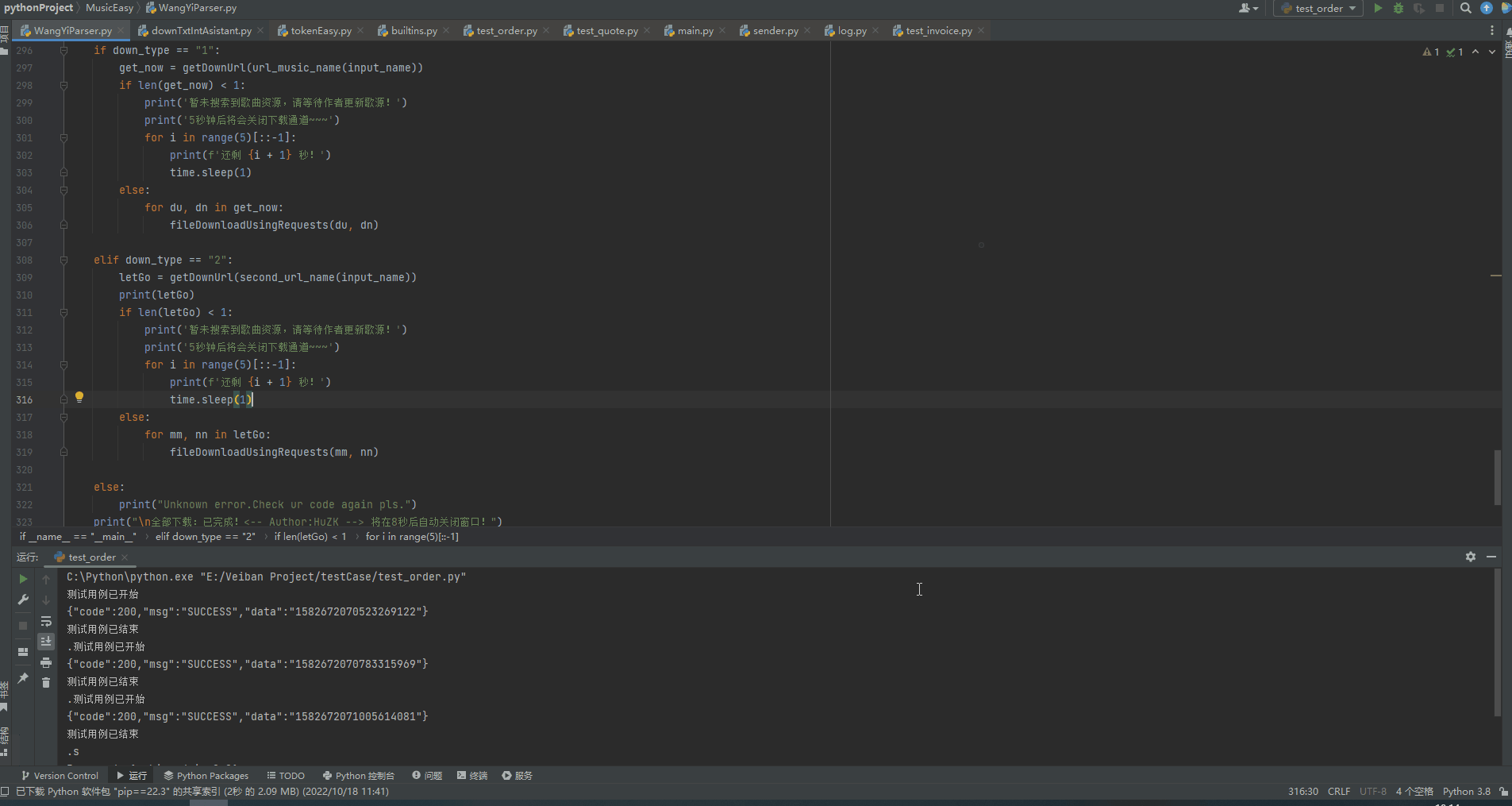Screen dimensions: 1512x806
Task: Open console settings with the wrench icon
Action: [x=22, y=599]
